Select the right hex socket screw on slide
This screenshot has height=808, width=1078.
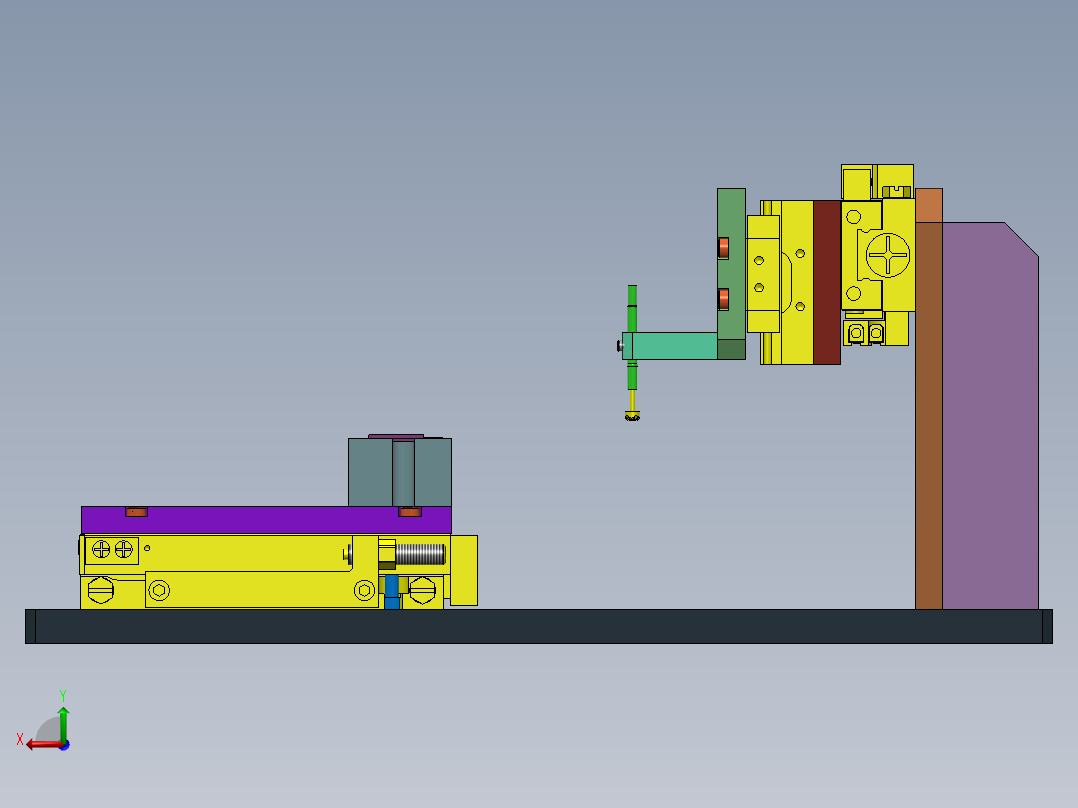click(x=364, y=590)
